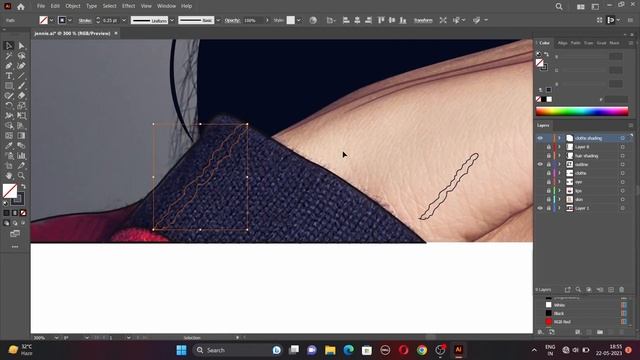Select the Line Segment tool

(x=21, y=76)
